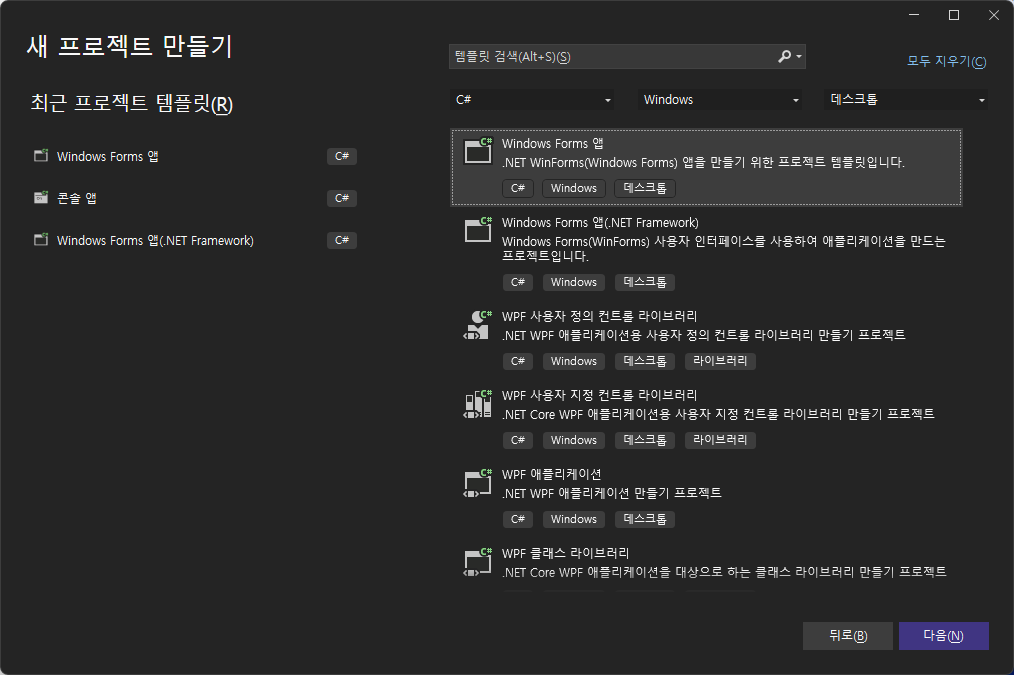
Task: Click recent Windows Forms 앱(.NET Framework) icon
Action: 41,240
